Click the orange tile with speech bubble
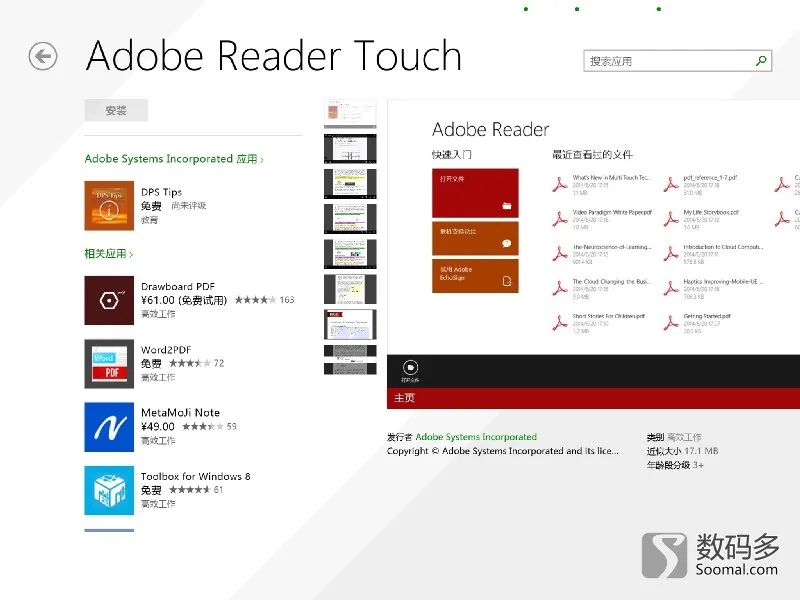The width and height of the screenshot is (800, 600). pos(476,238)
